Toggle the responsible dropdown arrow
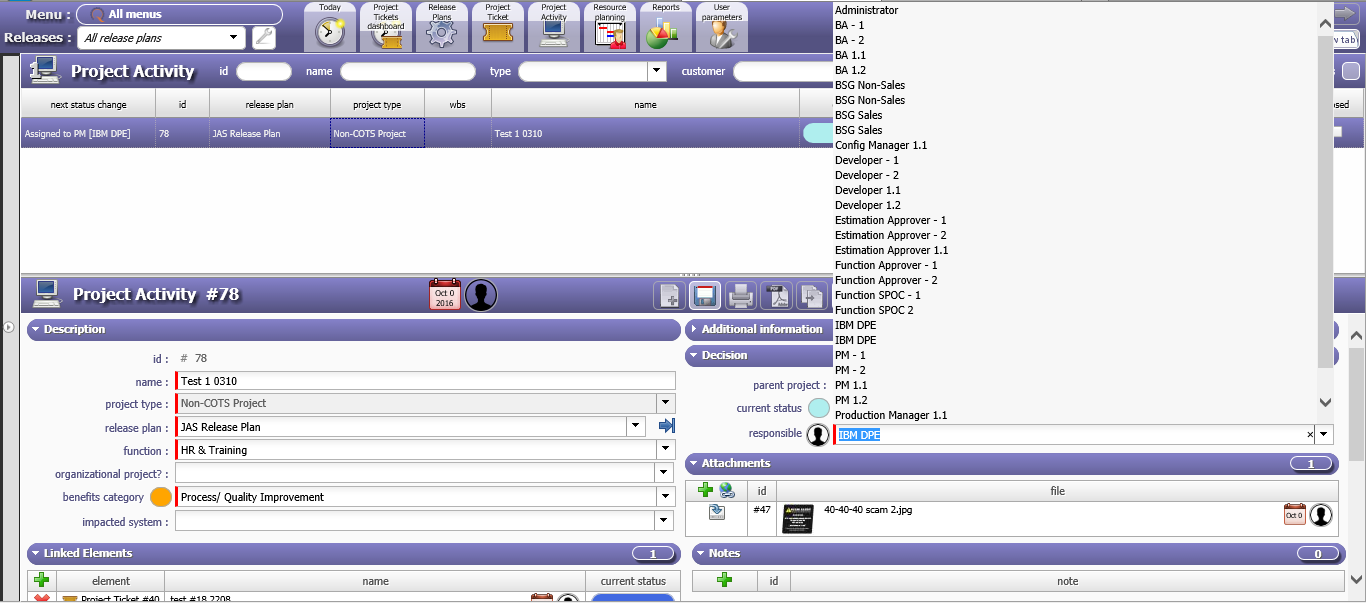1366x603 pixels. (x=1324, y=435)
